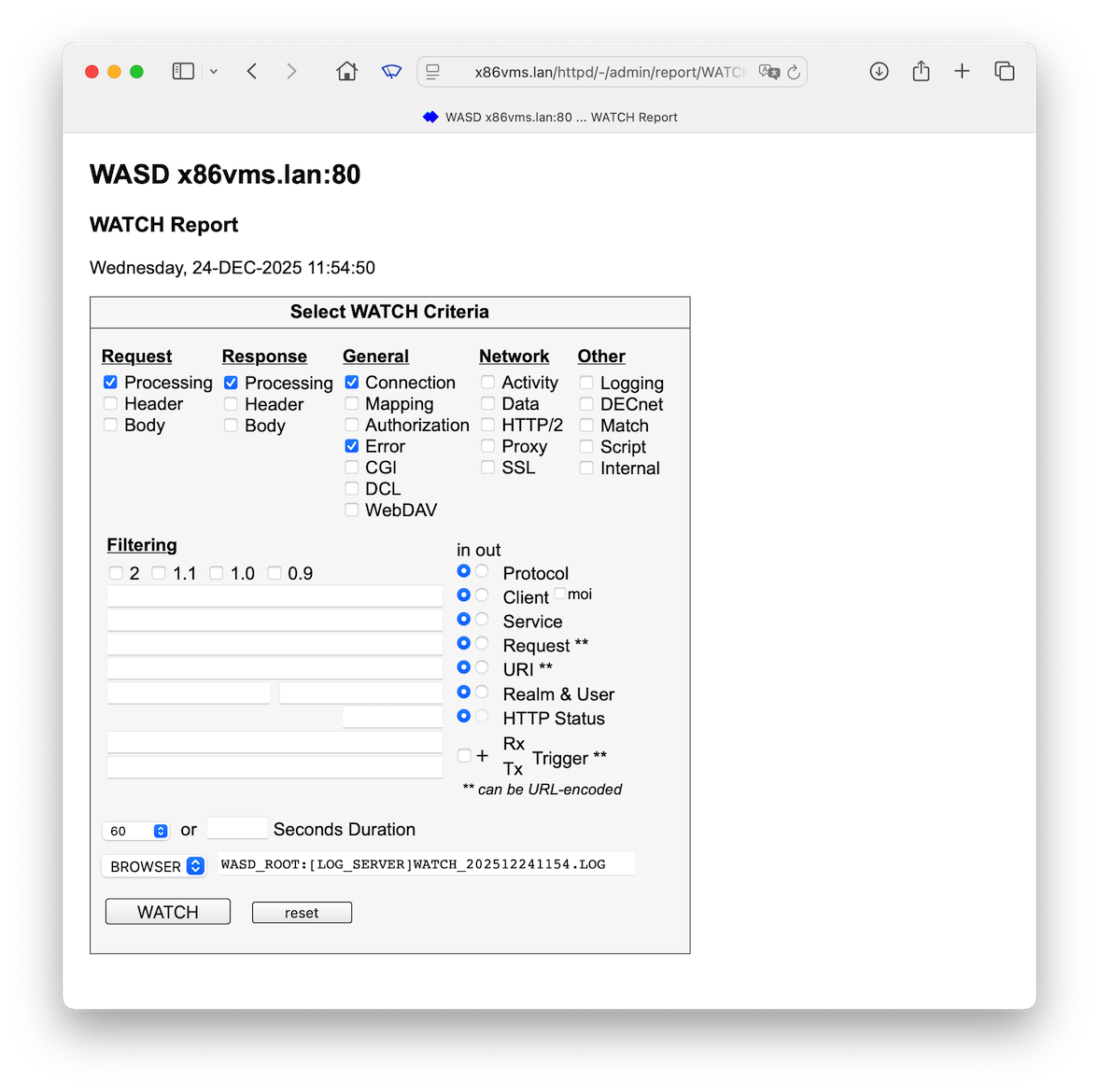Open the home page icon
This screenshot has height=1092, width=1099.
(346, 72)
